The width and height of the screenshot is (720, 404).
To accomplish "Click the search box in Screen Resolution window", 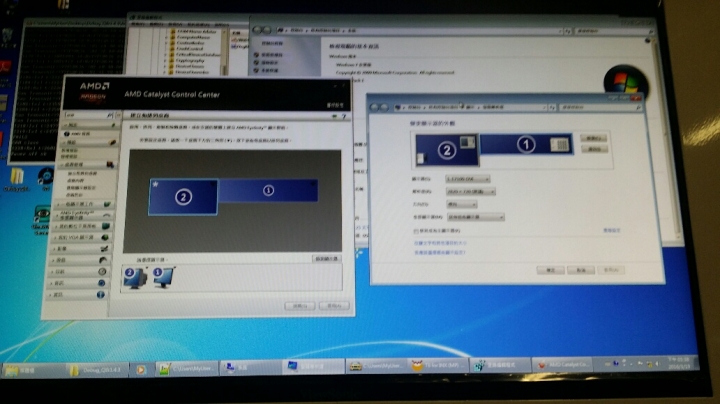I will click(x=600, y=107).
